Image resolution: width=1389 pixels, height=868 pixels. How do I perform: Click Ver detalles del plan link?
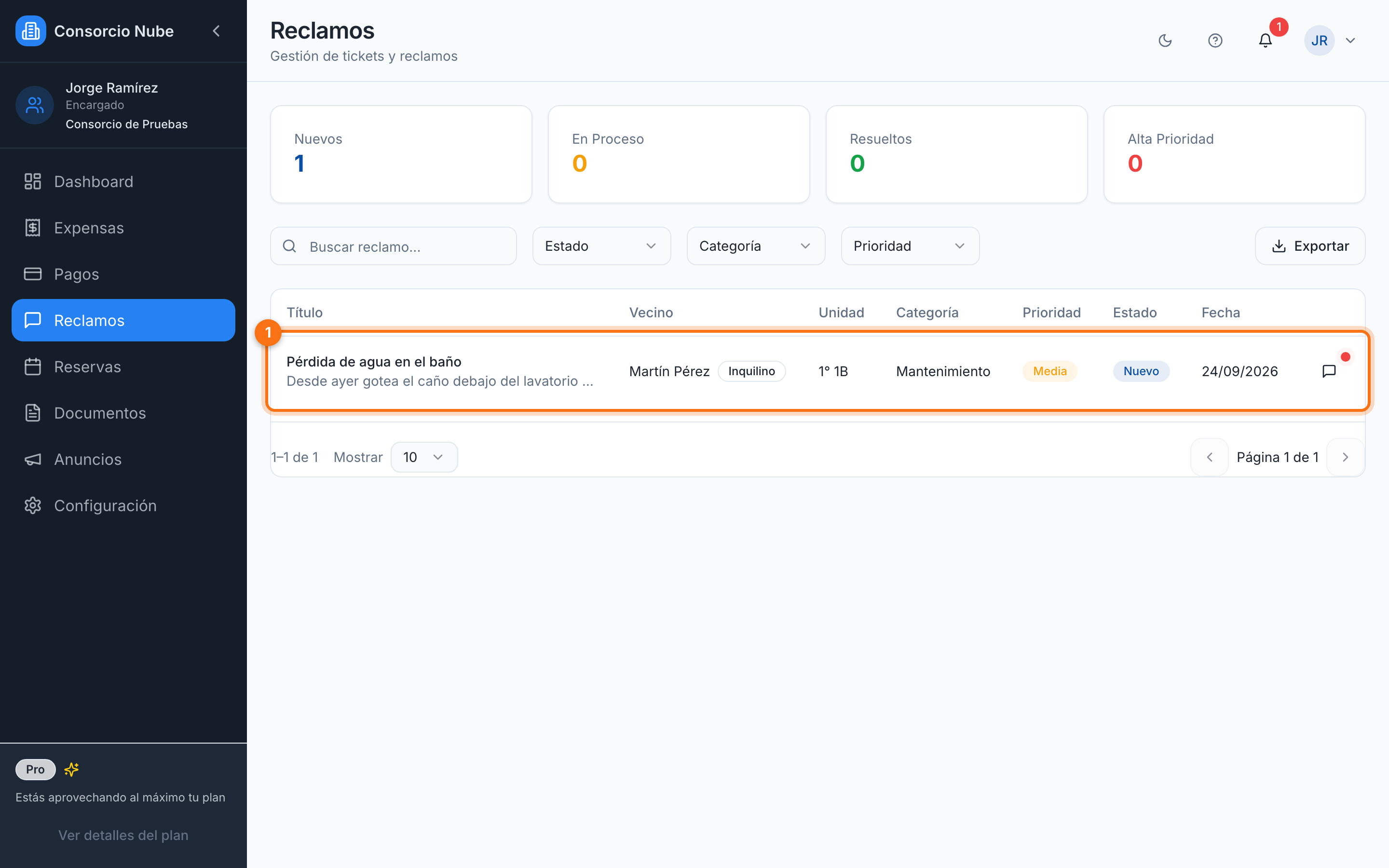(123, 835)
